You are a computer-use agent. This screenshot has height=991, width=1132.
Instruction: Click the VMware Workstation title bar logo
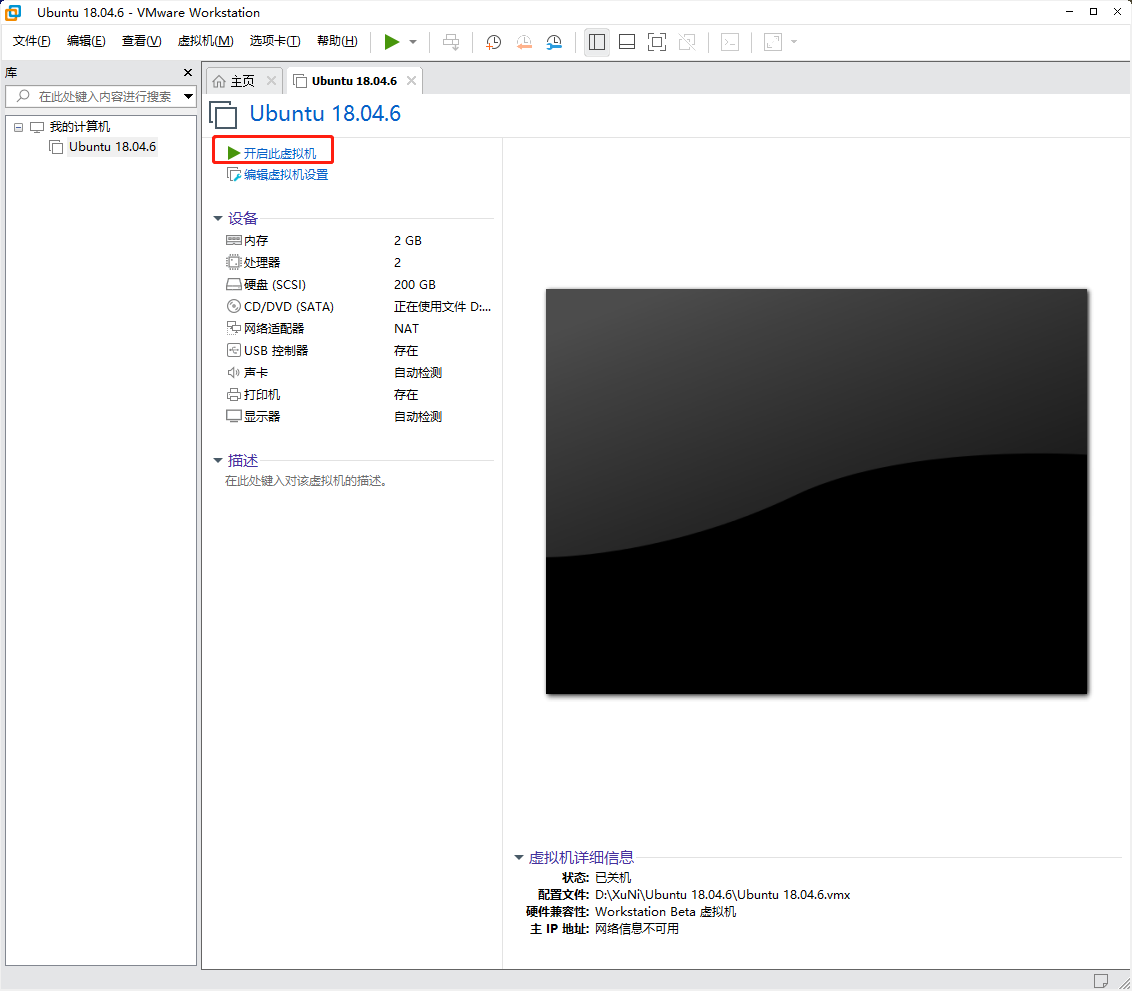14,12
